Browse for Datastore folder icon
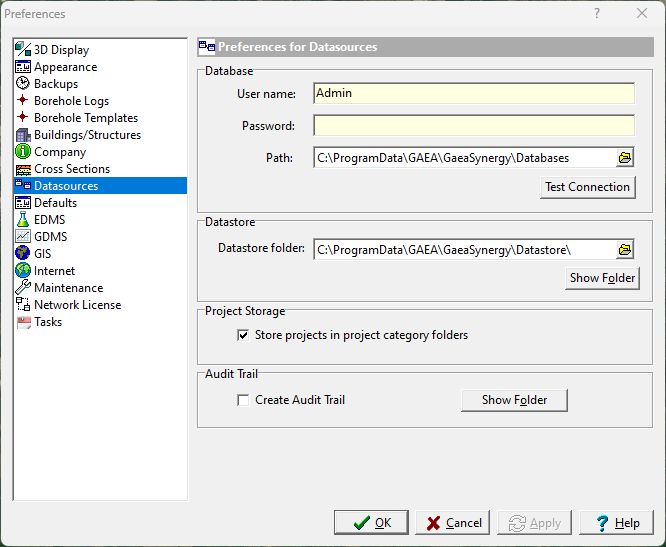This screenshot has height=547, width=666. tap(625, 249)
